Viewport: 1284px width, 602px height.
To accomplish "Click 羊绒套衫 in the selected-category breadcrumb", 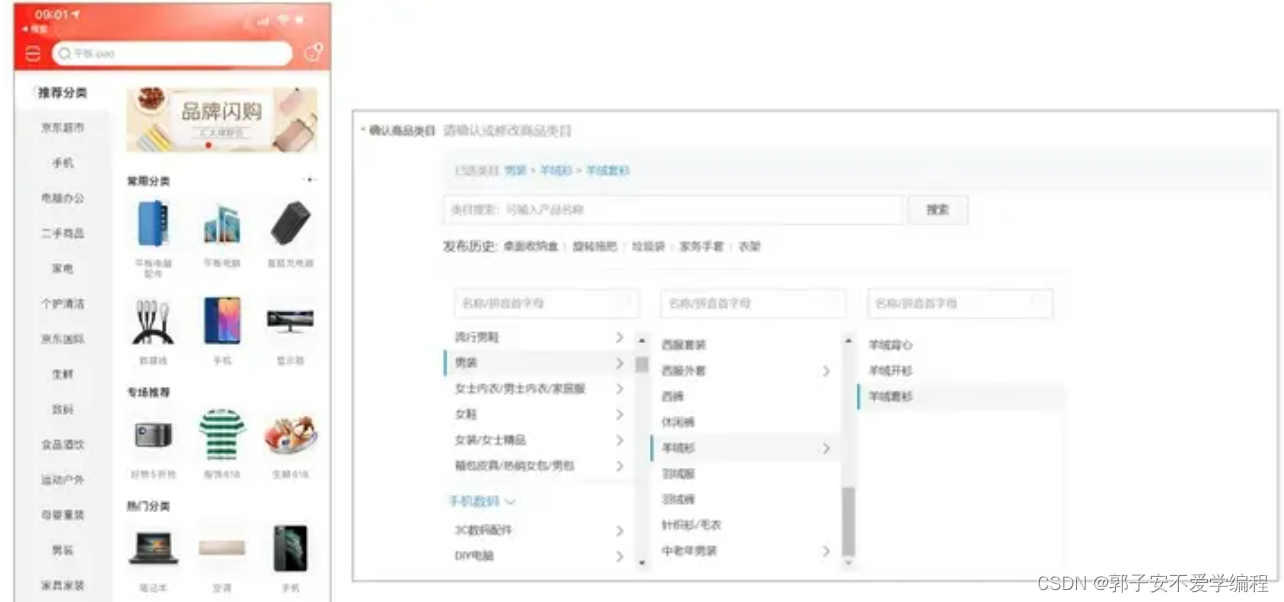I will pyautogui.click(x=607, y=171).
